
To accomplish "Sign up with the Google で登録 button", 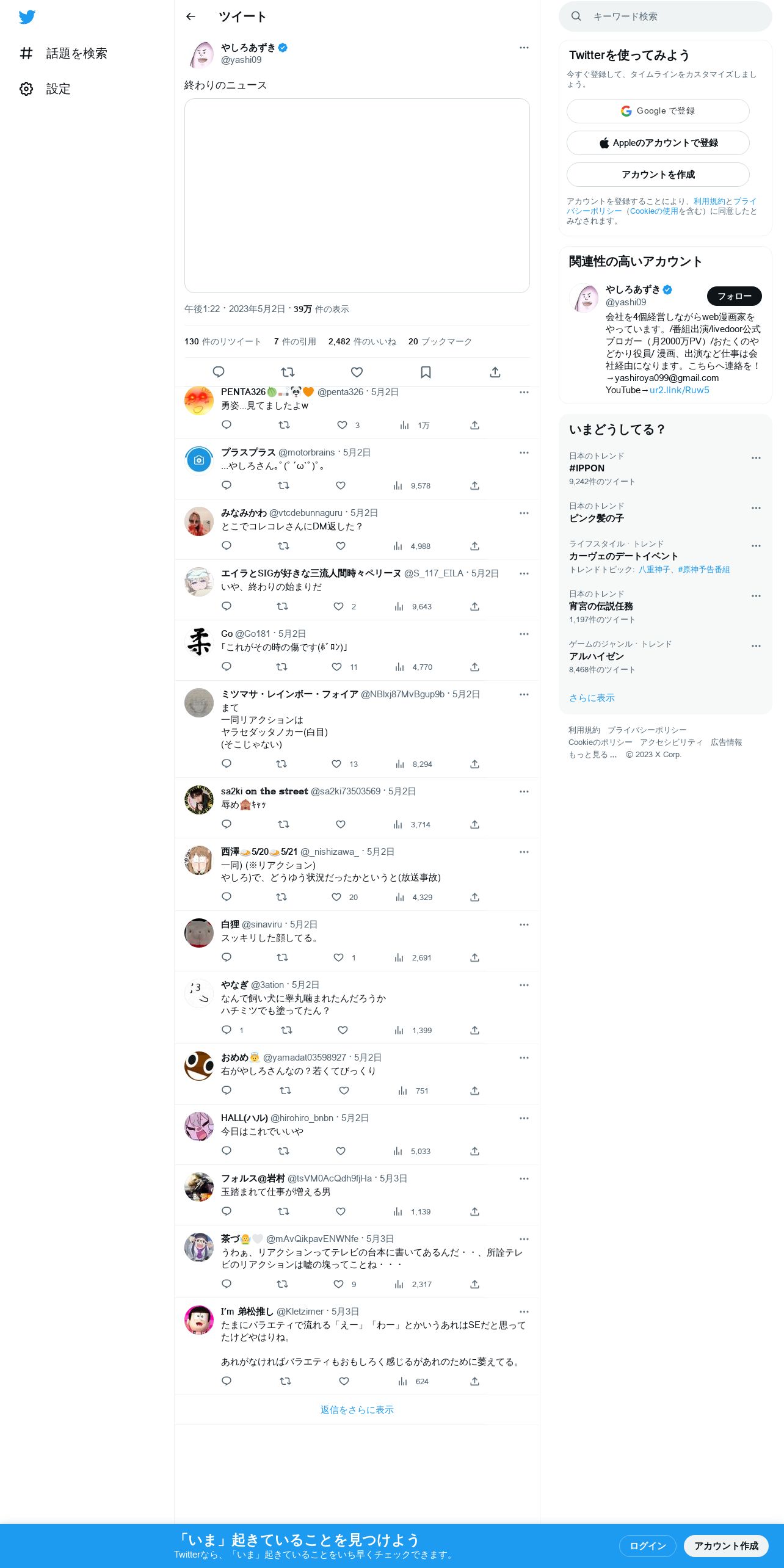I will [658, 111].
